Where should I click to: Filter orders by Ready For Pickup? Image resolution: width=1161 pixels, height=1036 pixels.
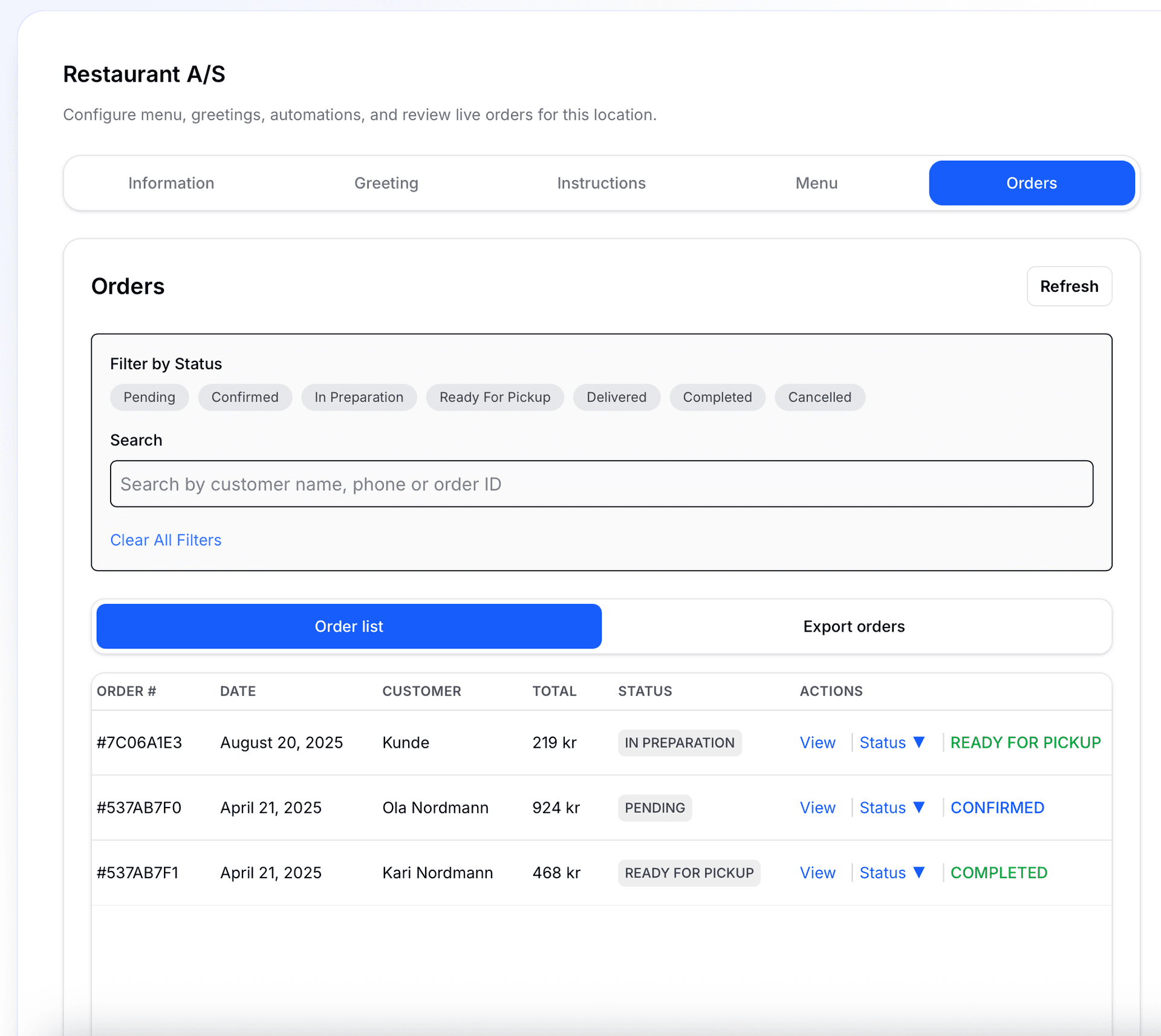tap(495, 397)
